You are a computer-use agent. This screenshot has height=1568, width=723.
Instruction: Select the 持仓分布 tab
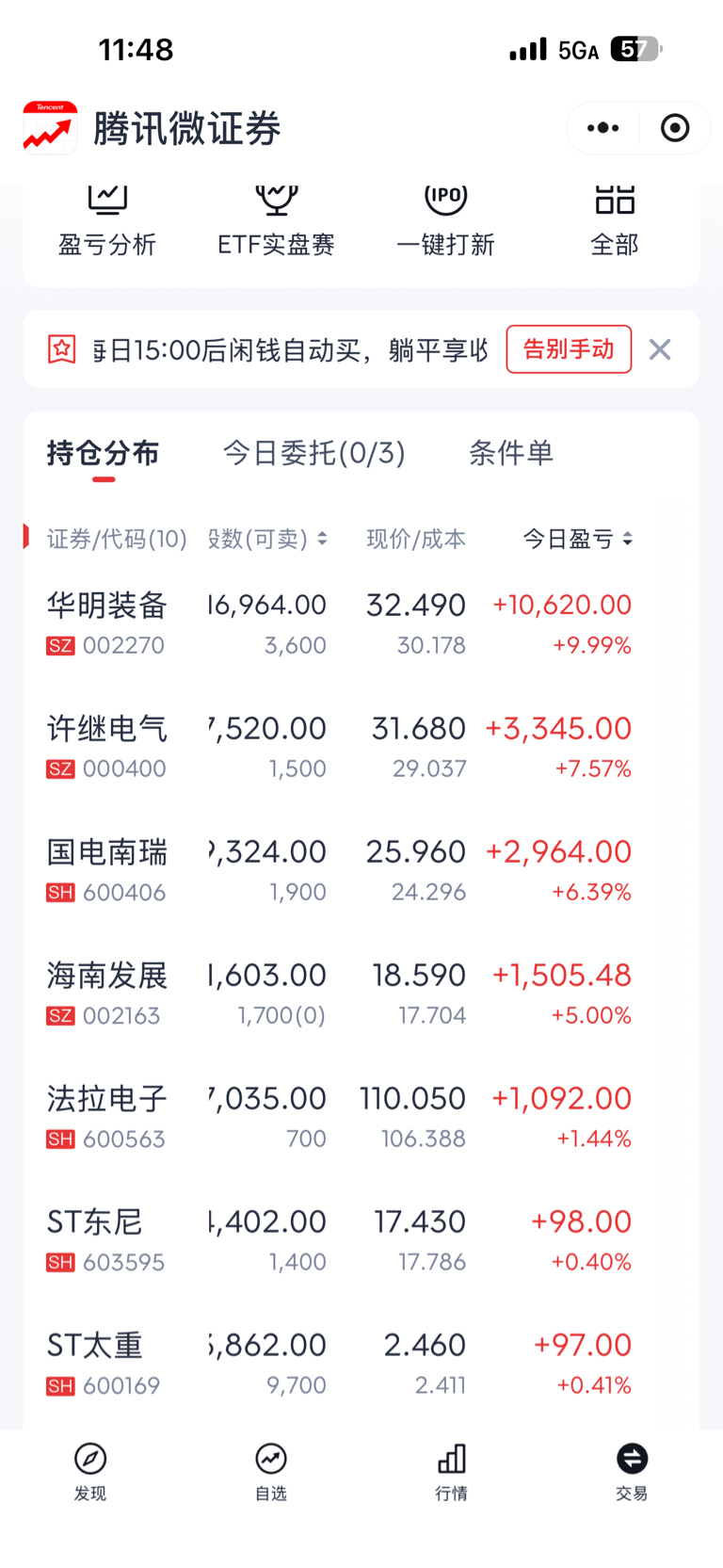tap(103, 453)
